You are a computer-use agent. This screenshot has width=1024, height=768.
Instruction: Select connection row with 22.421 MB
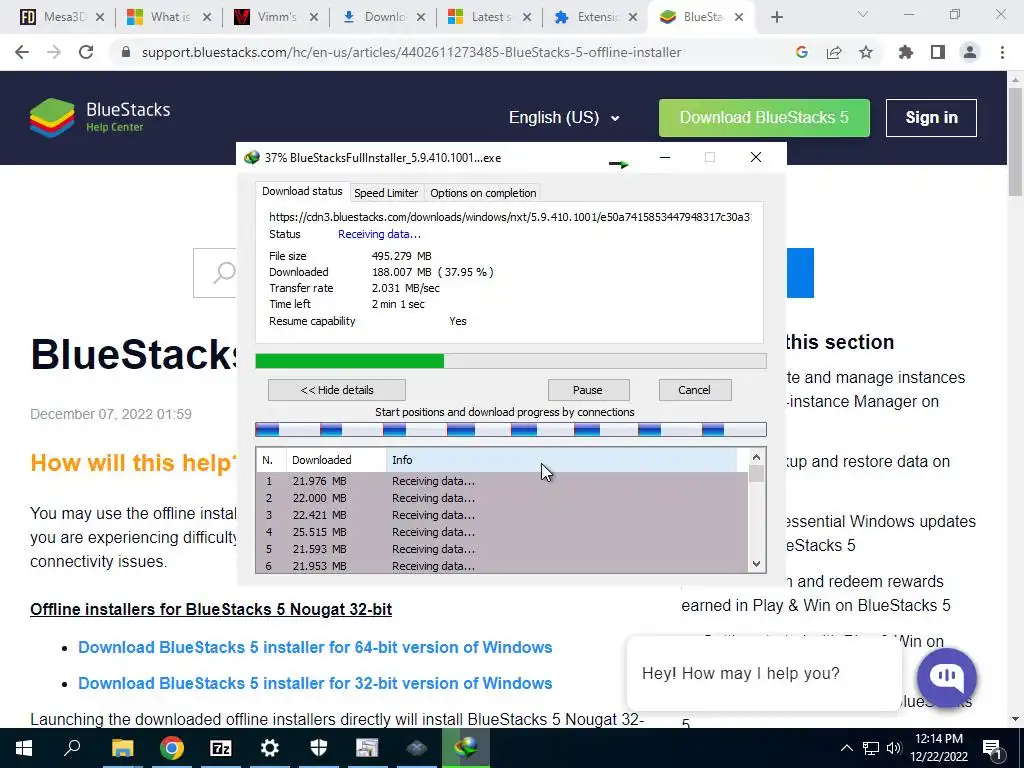[x=502, y=515]
